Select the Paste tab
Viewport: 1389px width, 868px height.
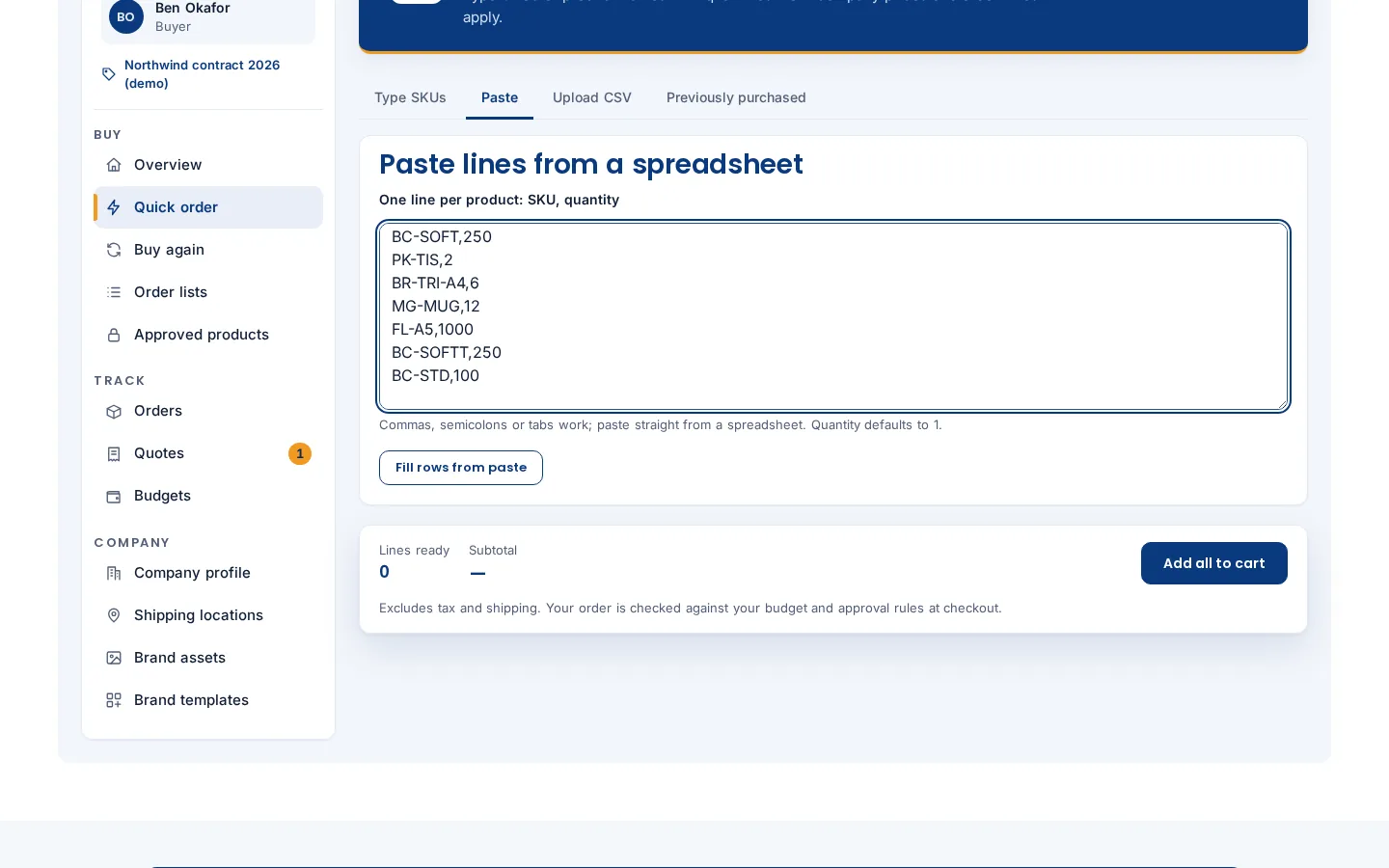pyautogui.click(x=500, y=97)
